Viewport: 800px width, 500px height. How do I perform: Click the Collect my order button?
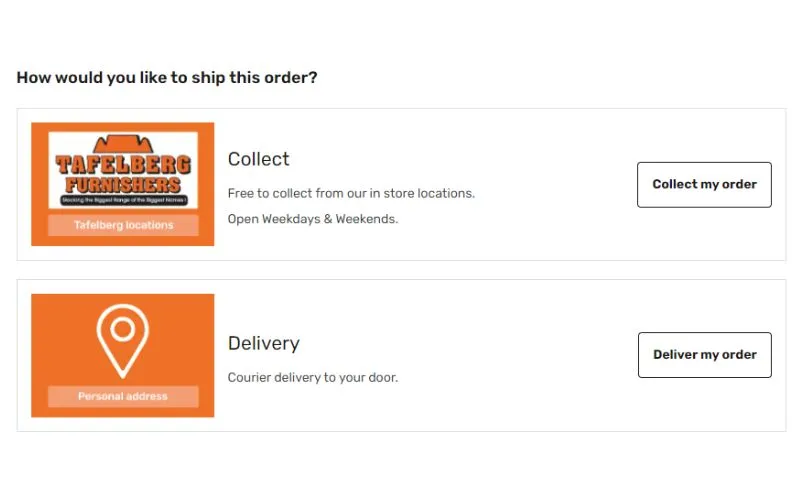pos(704,185)
